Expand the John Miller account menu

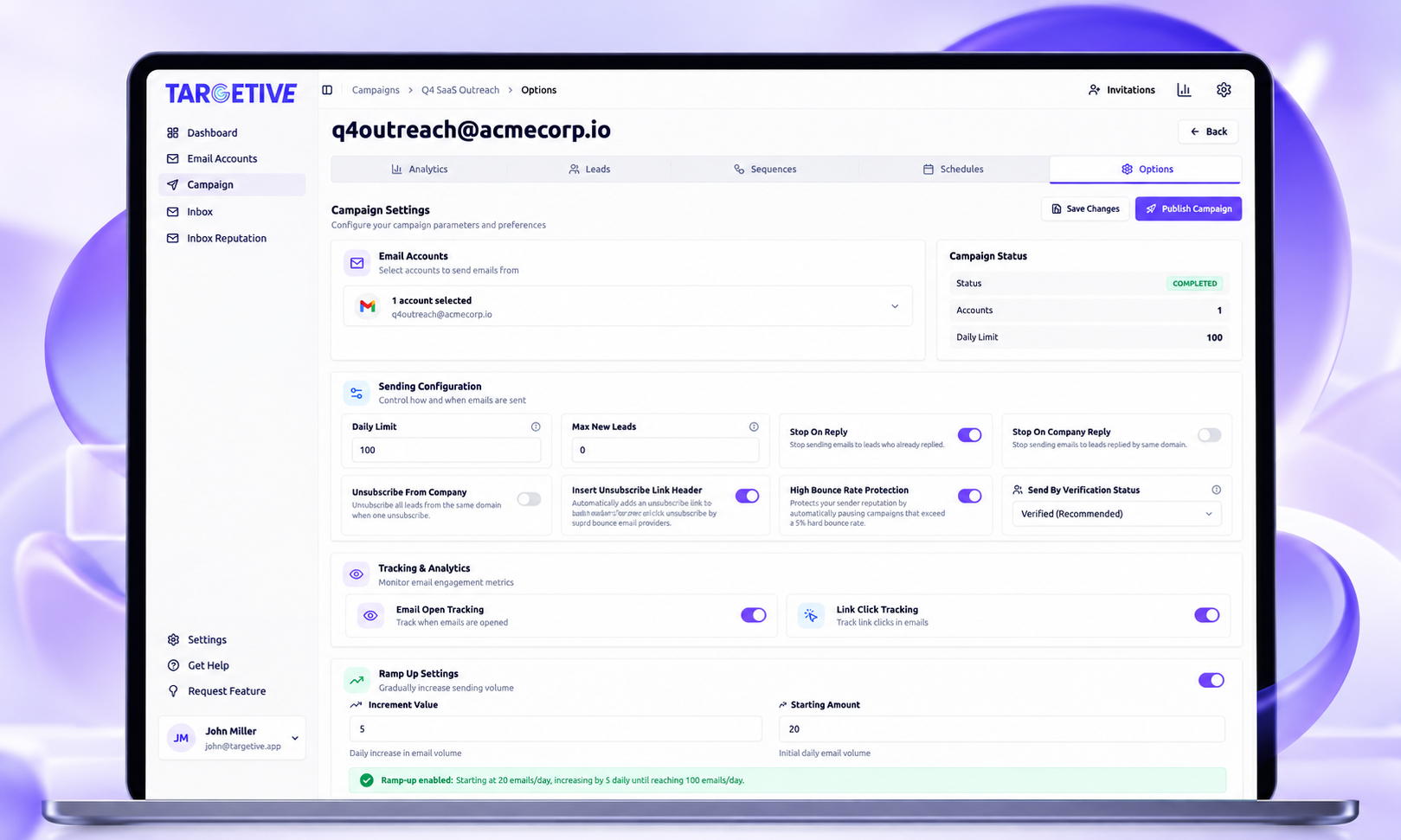(232, 738)
